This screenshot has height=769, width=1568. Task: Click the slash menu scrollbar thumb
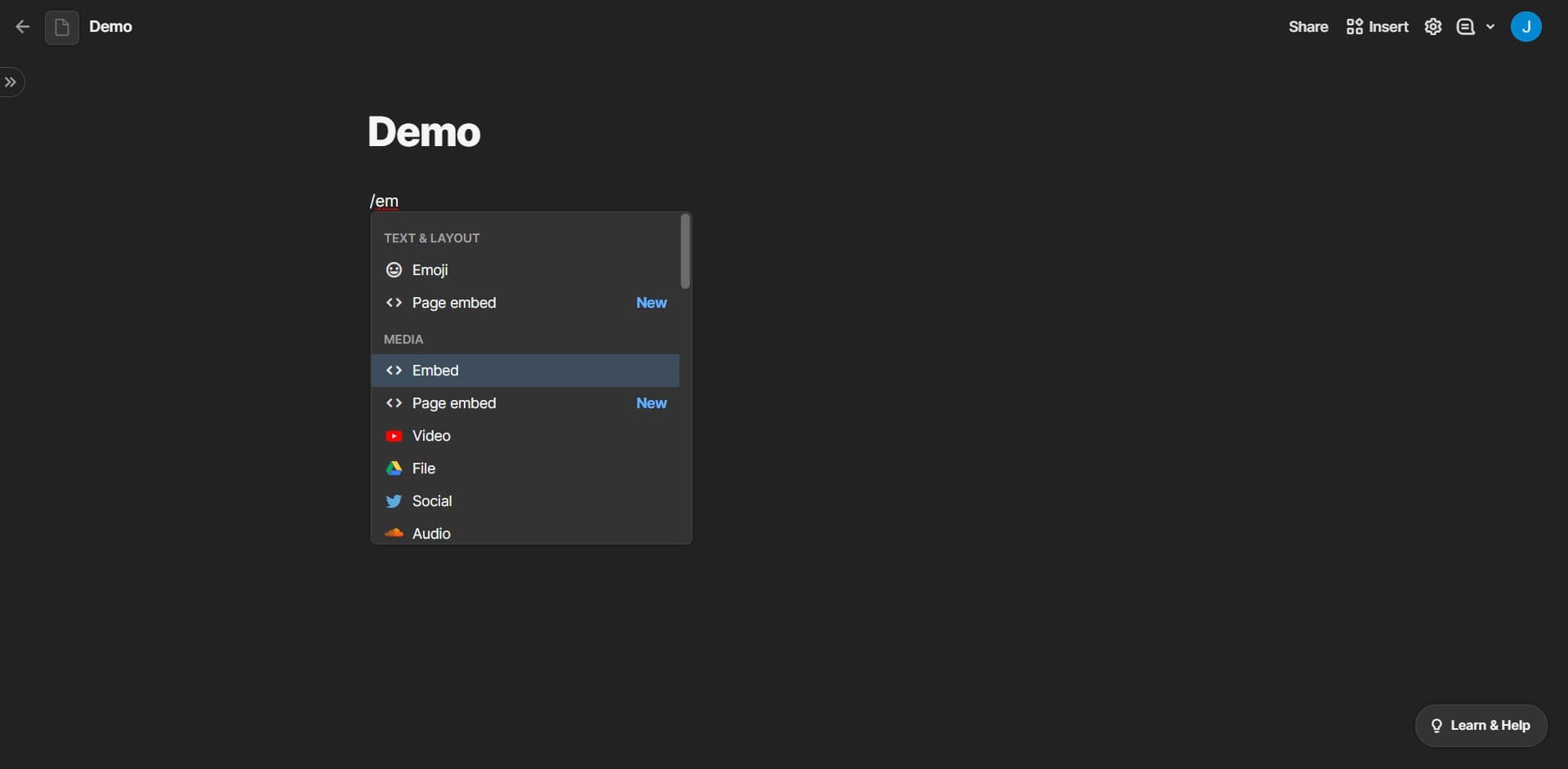coord(685,251)
